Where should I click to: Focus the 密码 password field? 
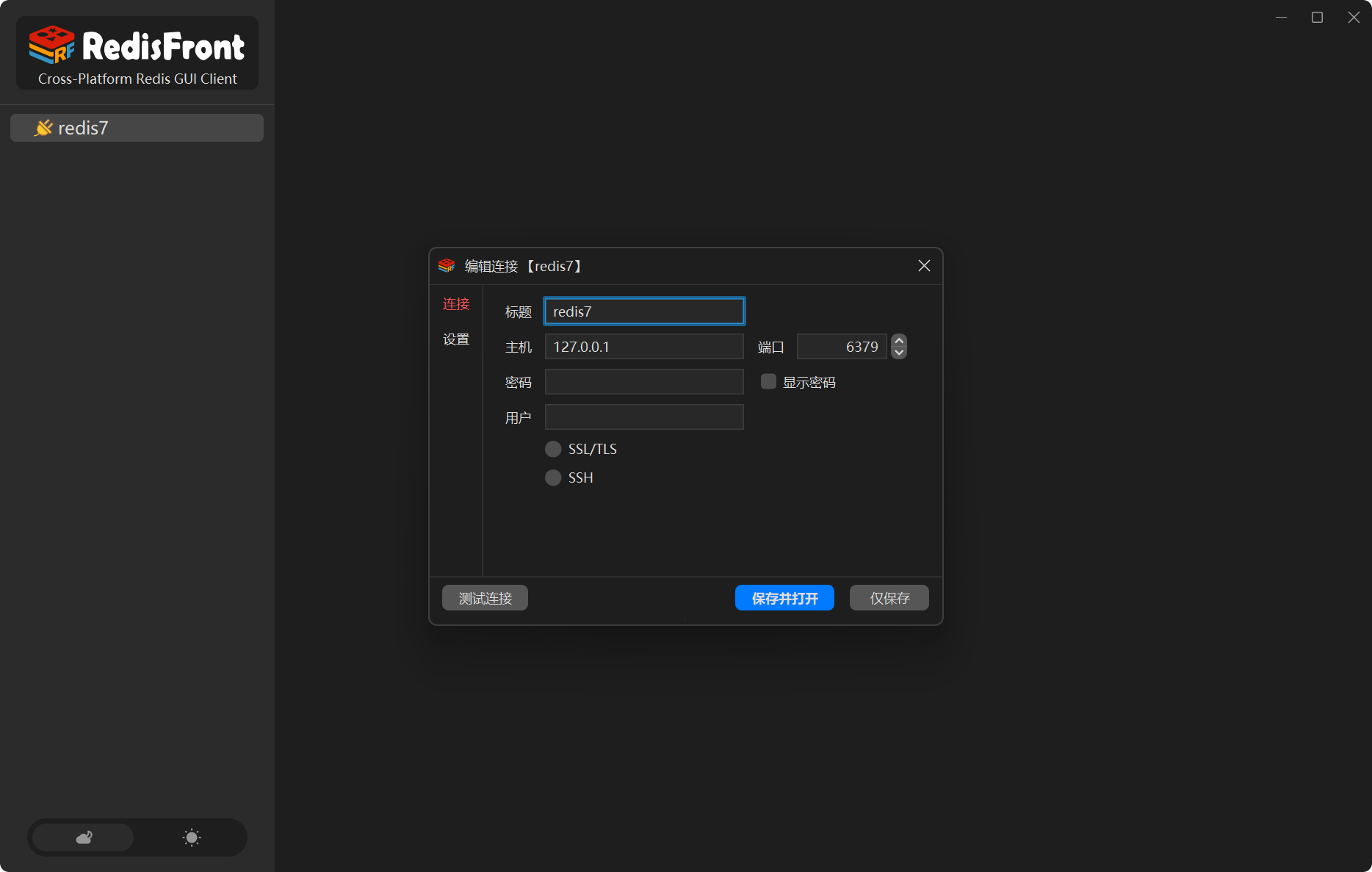pos(644,382)
